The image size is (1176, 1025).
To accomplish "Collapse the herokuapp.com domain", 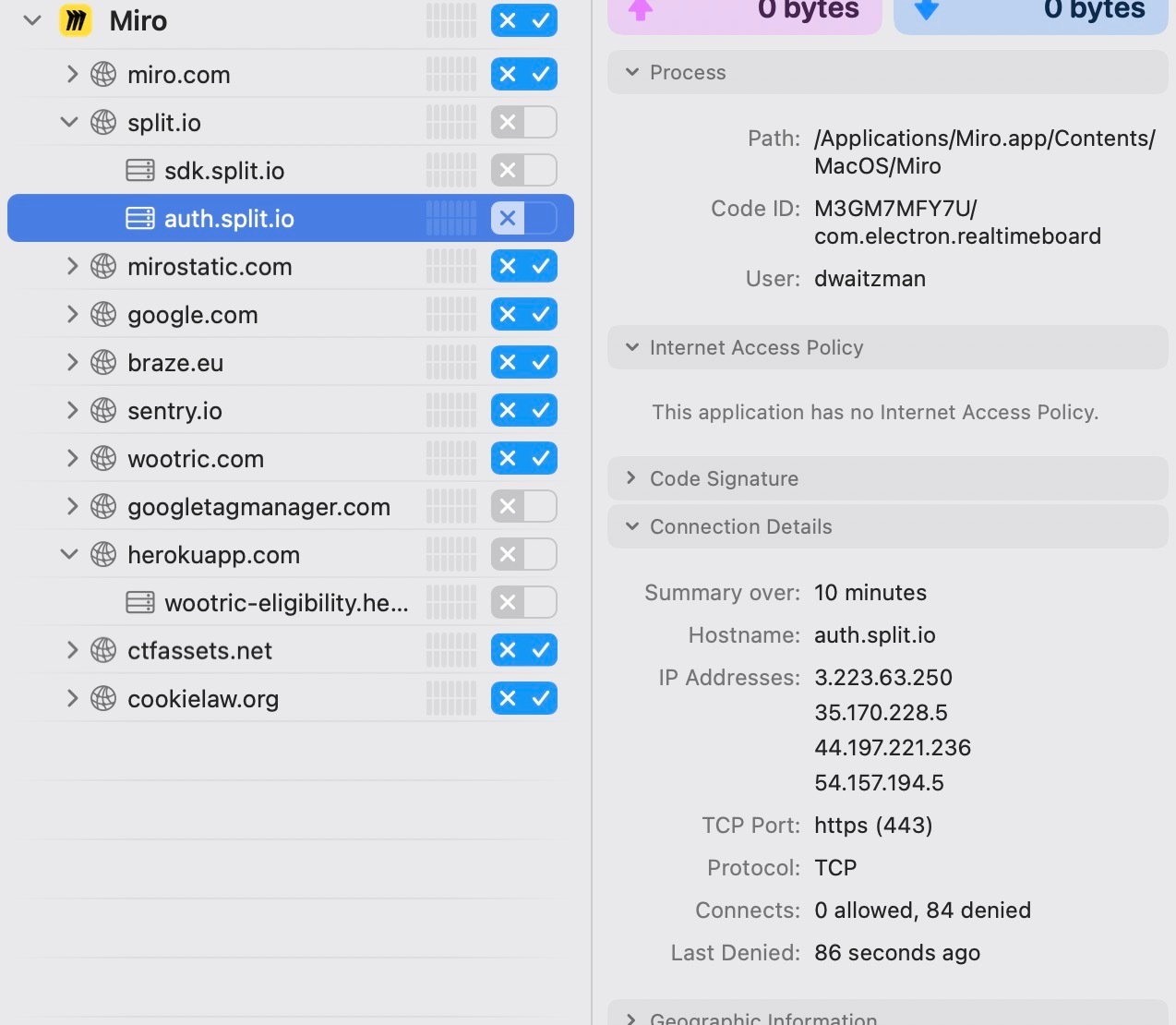I will (69, 554).
